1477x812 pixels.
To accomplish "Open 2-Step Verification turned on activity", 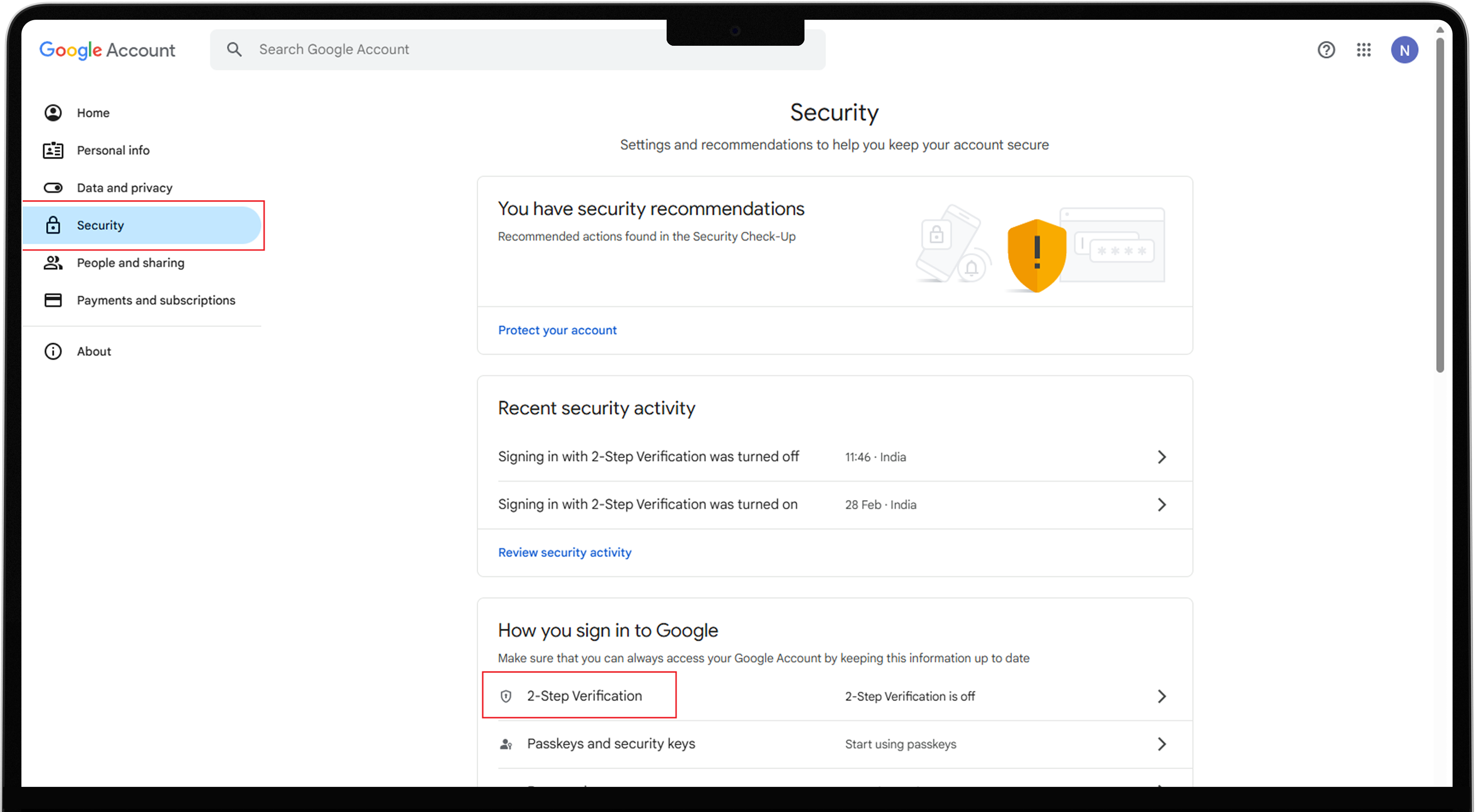I will (834, 504).
